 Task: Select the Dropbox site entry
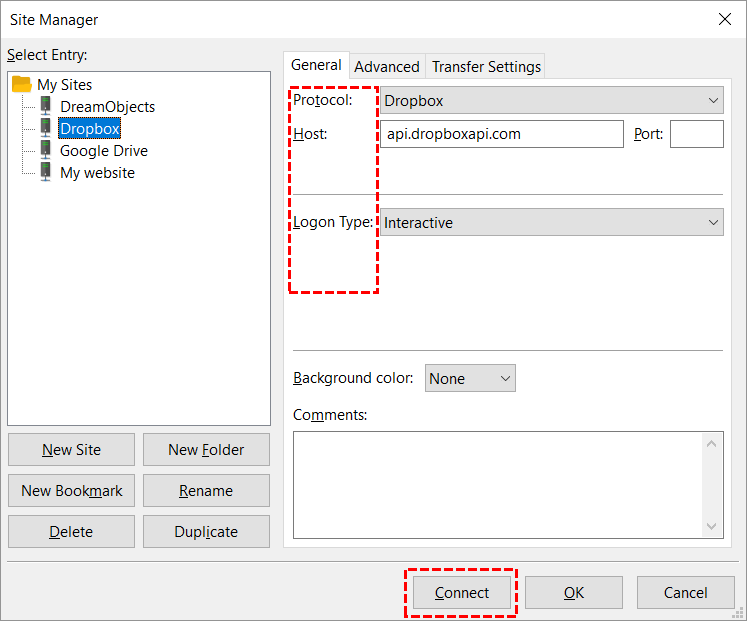(90, 129)
